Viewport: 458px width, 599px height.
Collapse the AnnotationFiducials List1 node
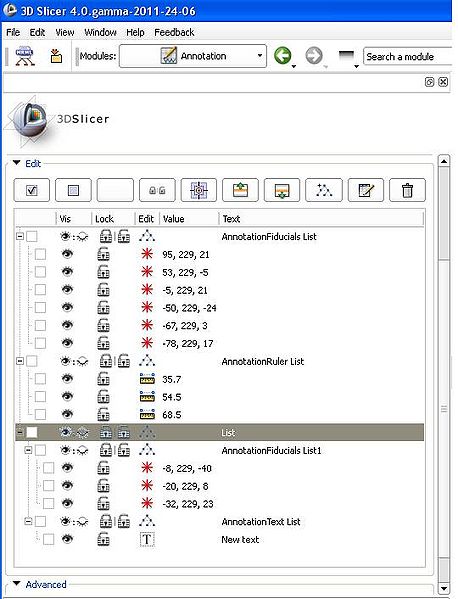(x=28, y=450)
